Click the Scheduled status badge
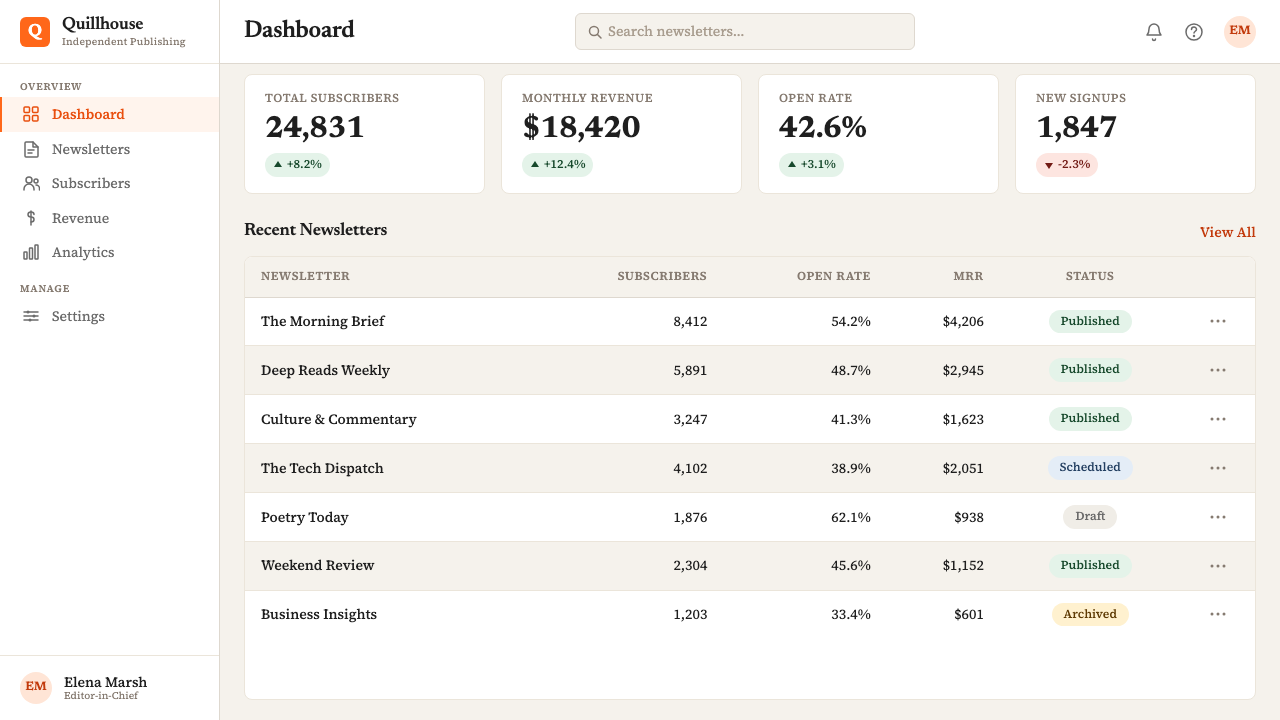This screenshot has height=720, width=1280. click(x=1090, y=468)
